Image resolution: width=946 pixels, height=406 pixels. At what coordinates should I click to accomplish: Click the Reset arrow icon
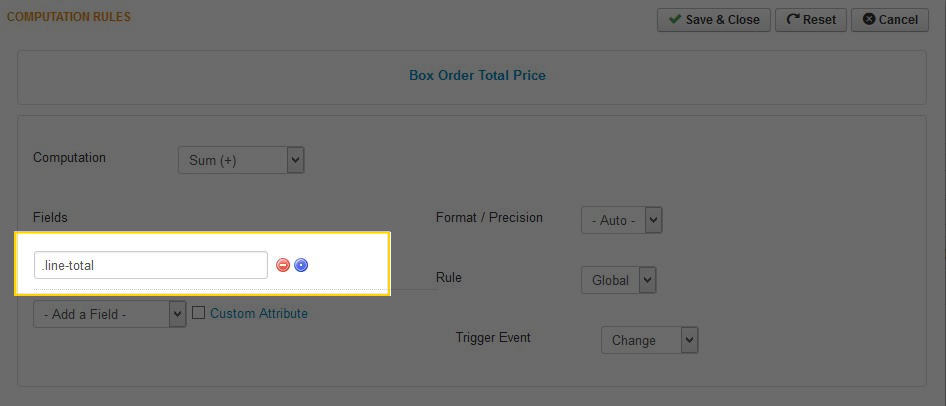(793, 19)
